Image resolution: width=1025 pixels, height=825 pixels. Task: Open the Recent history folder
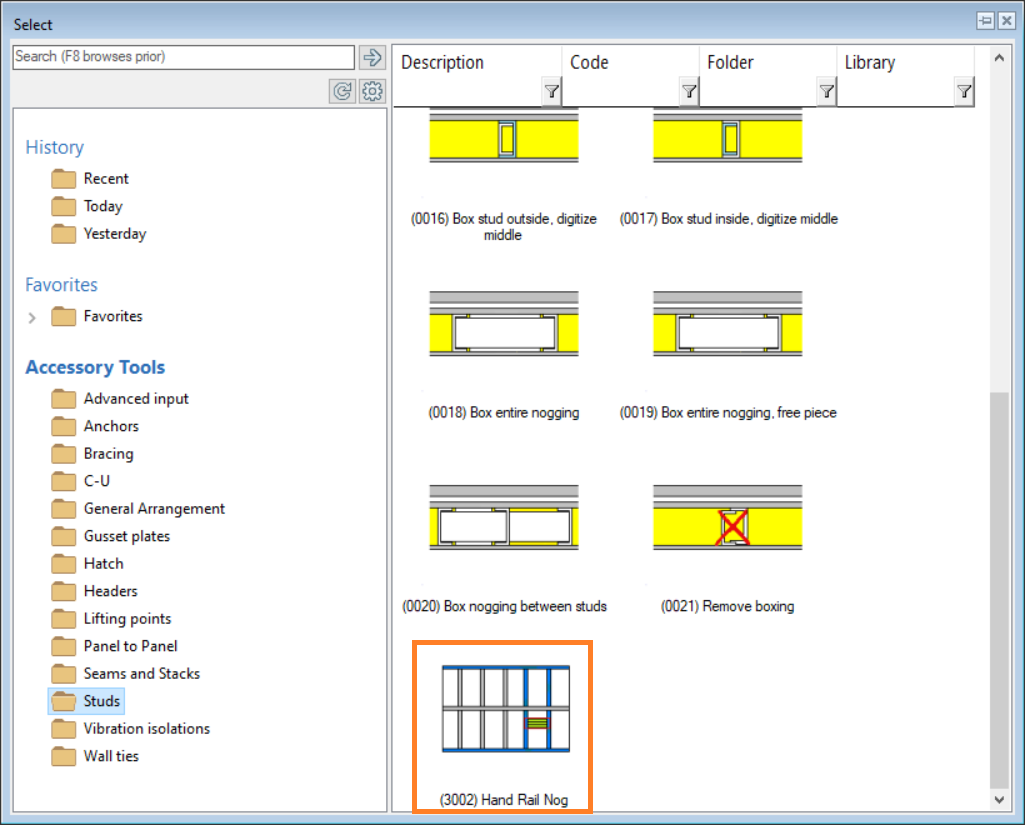[105, 179]
